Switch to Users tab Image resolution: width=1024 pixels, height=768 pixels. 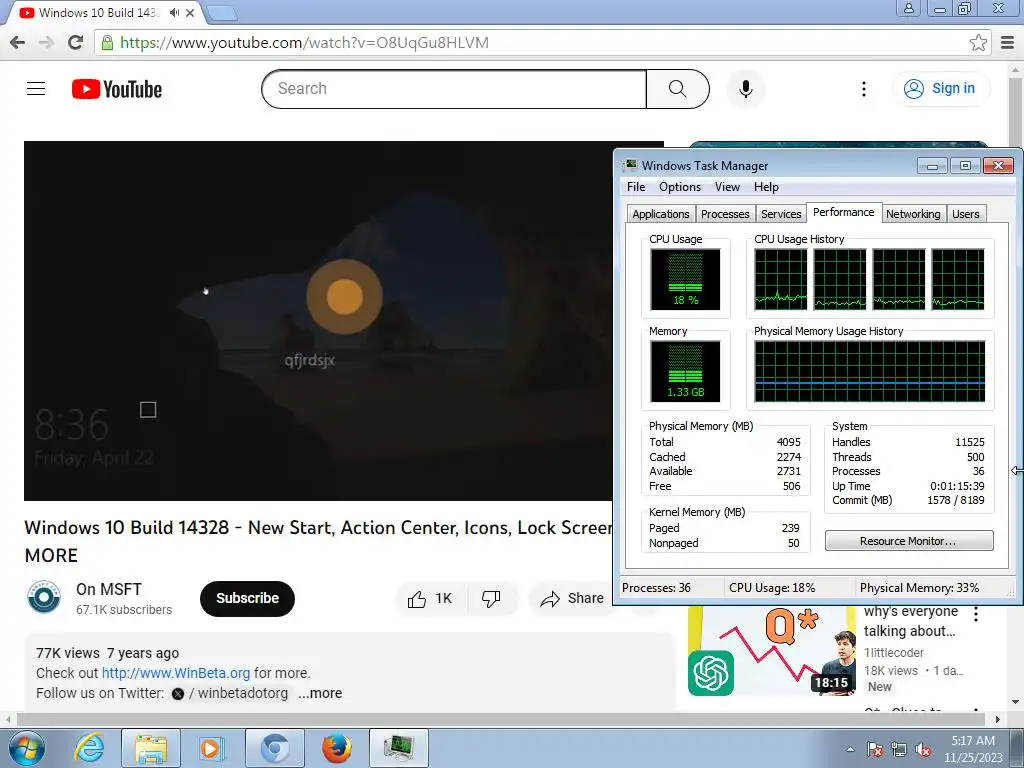click(x=965, y=214)
